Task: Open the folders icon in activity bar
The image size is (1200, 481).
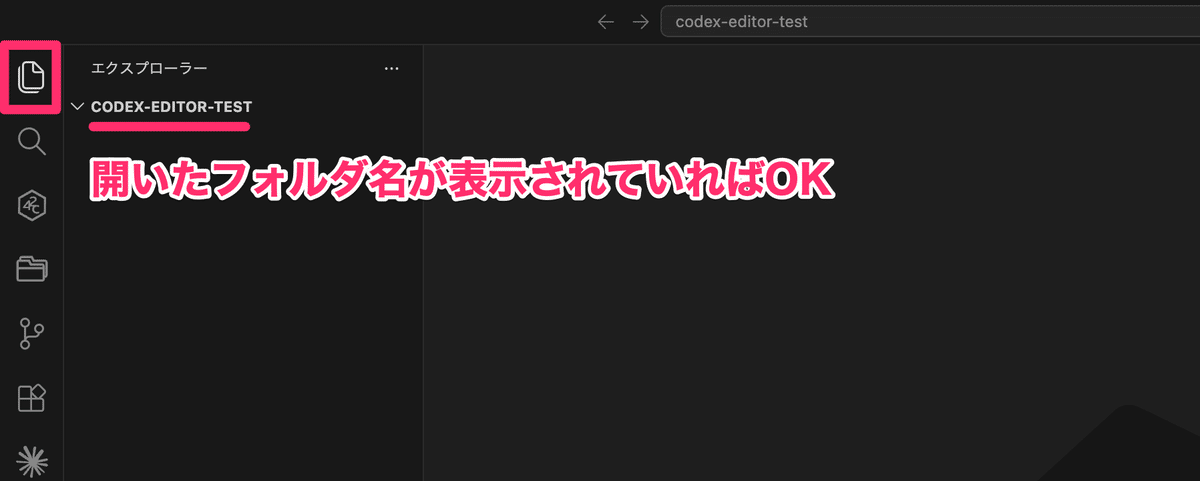Action: [32, 269]
